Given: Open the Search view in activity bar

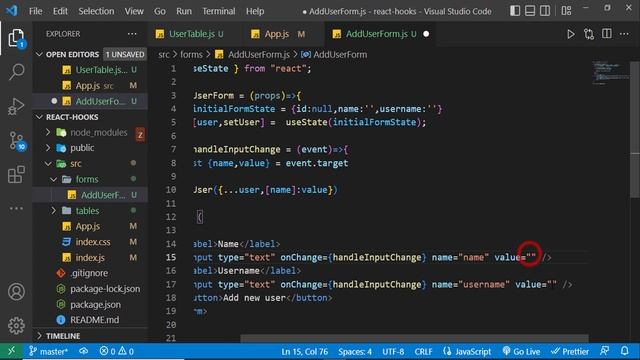Looking at the screenshot, I should 16,72.
